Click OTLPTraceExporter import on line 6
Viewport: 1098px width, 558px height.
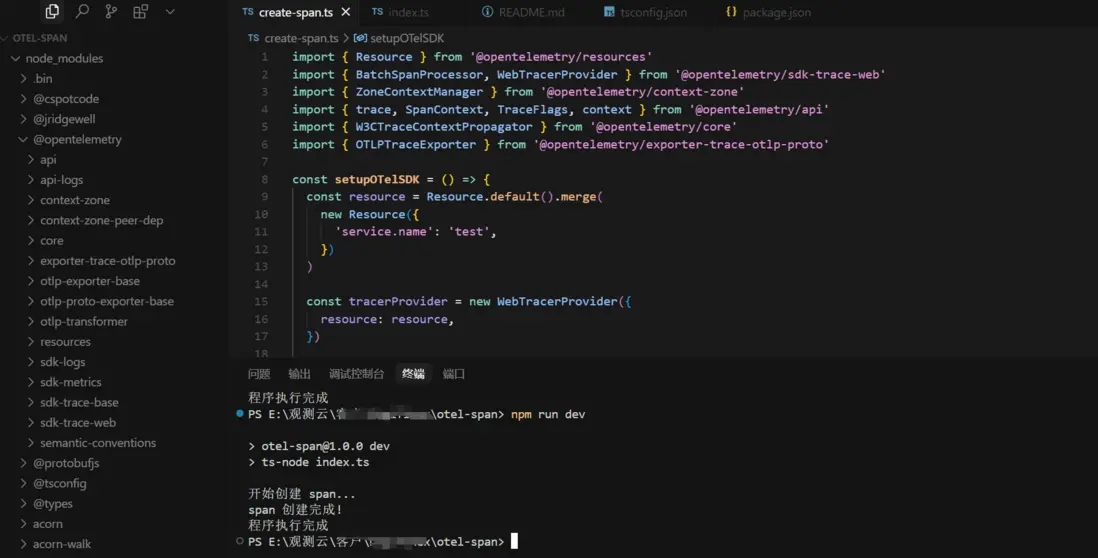tap(415, 144)
